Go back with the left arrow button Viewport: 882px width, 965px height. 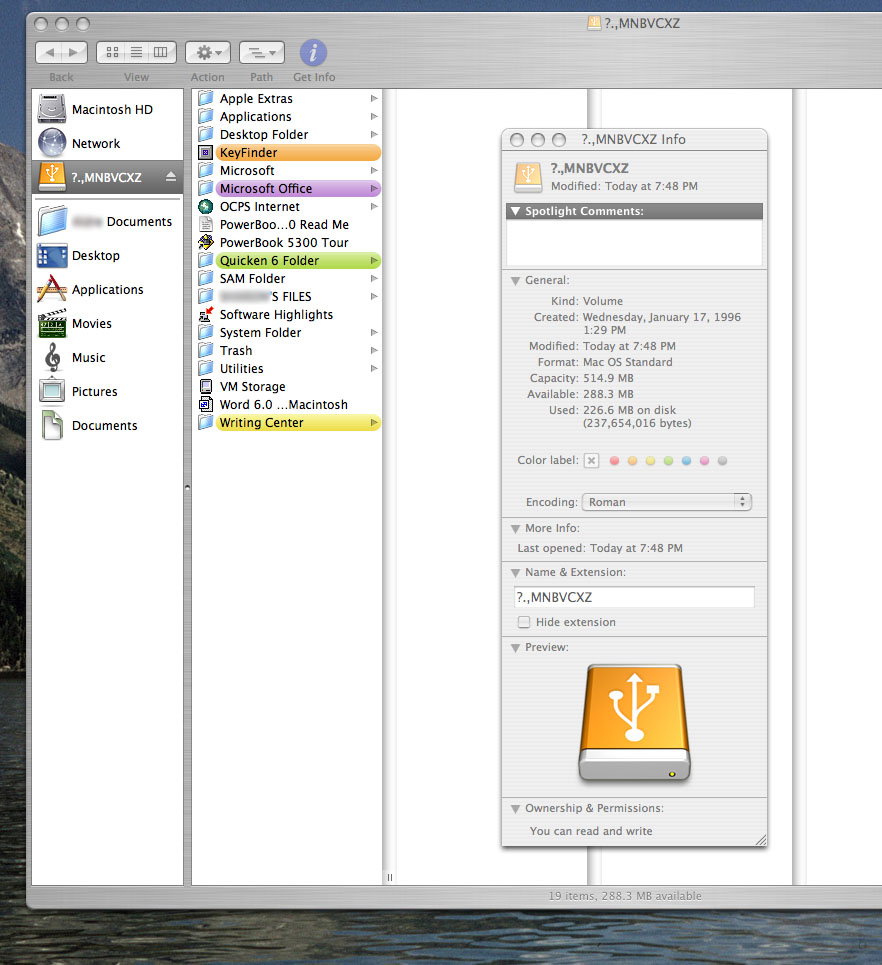[x=49, y=53]
